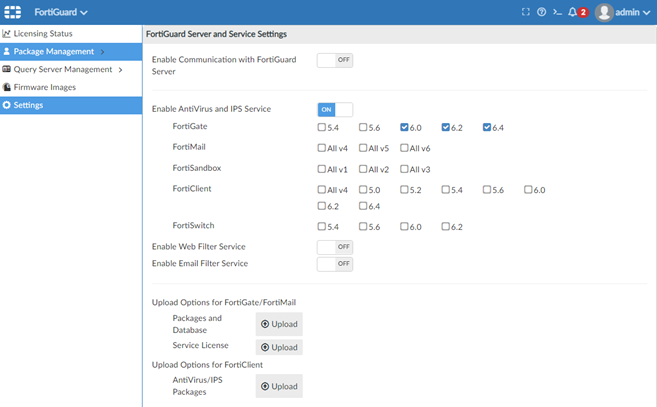Uncheck FortiGate 6.4 checkbox

click(487, 127)
